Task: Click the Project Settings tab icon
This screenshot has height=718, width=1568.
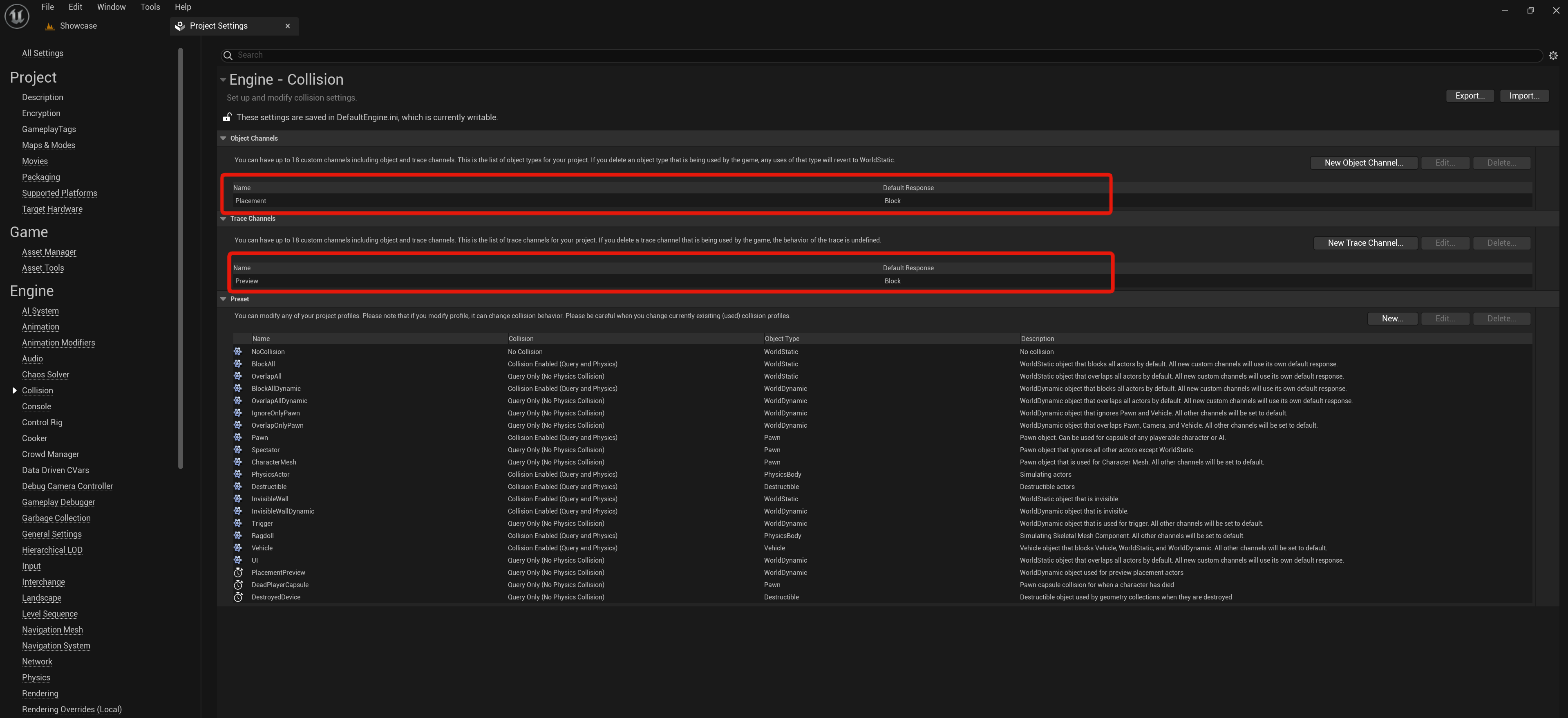Action: click(179, 26)
